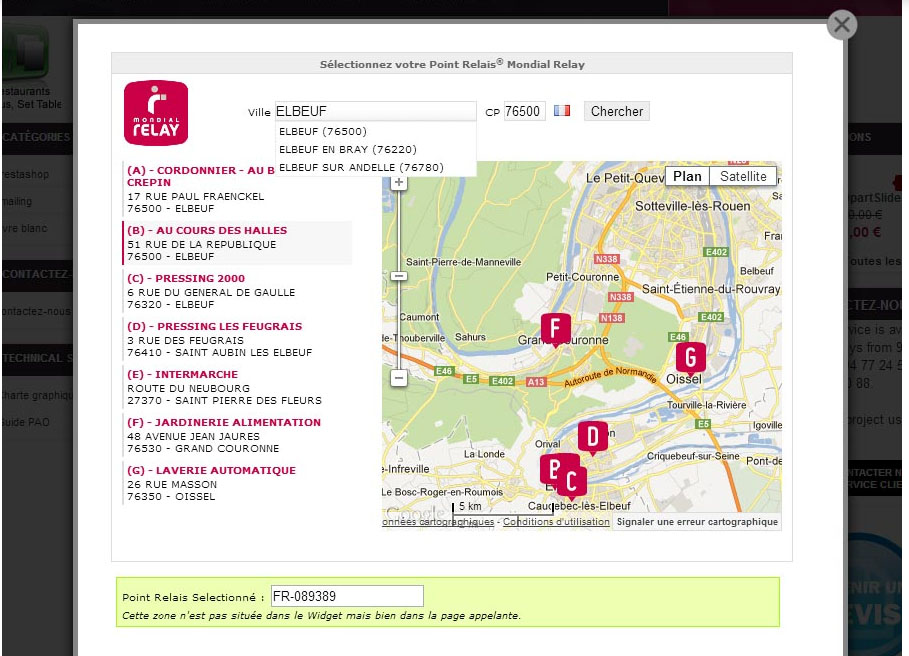Click Saint-Étienne-du-Rouvray label on map
This screenshot has height=656, width=909.
[711, 289]
